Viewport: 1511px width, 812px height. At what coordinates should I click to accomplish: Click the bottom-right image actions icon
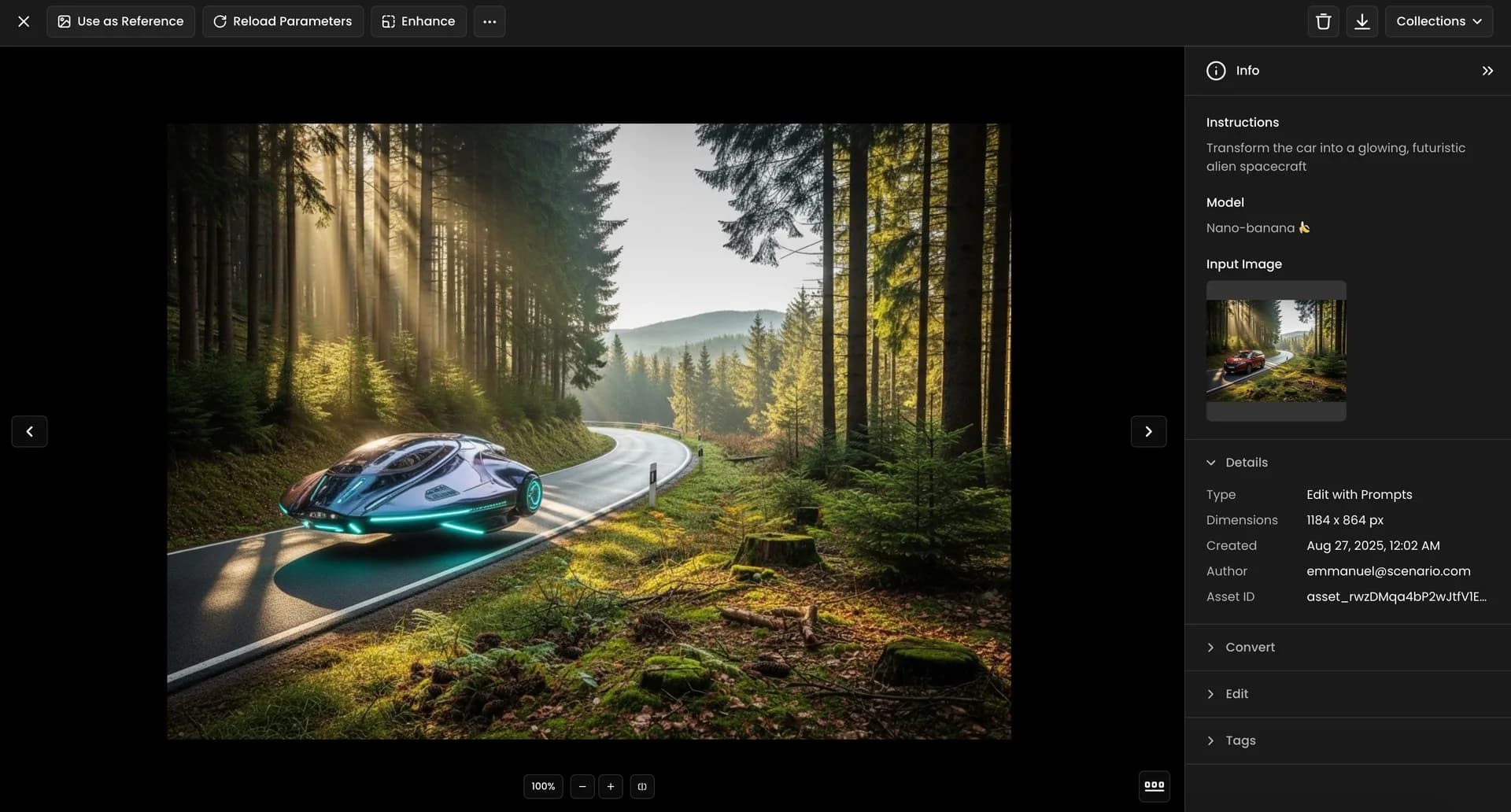(x=1154, y=785)
